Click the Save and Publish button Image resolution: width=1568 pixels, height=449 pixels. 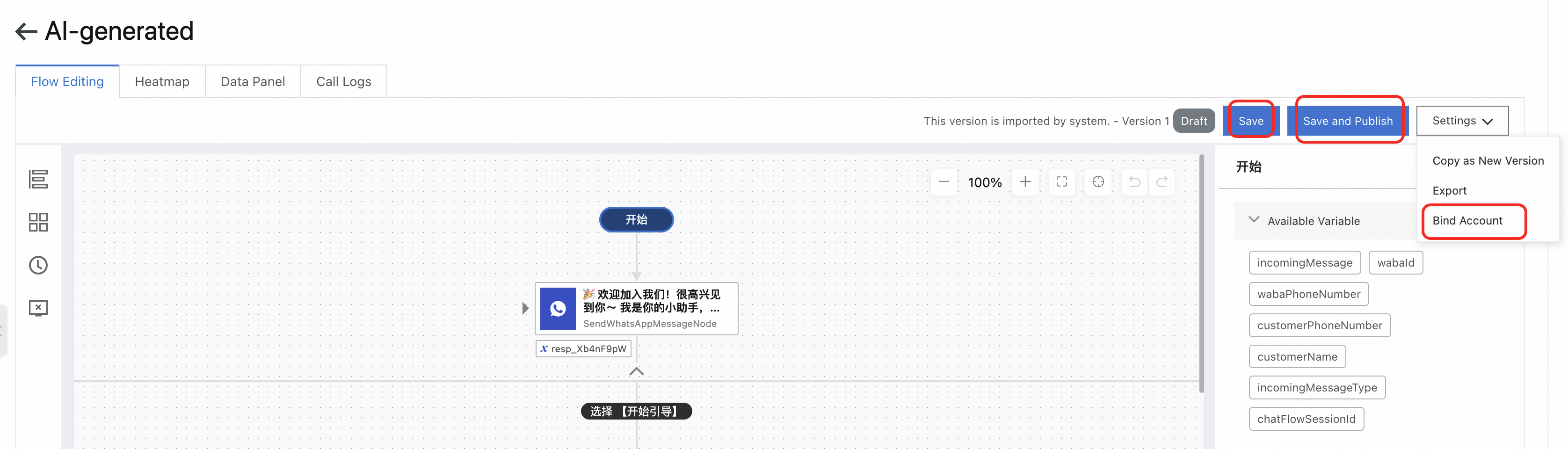(x=1347, y=121)
